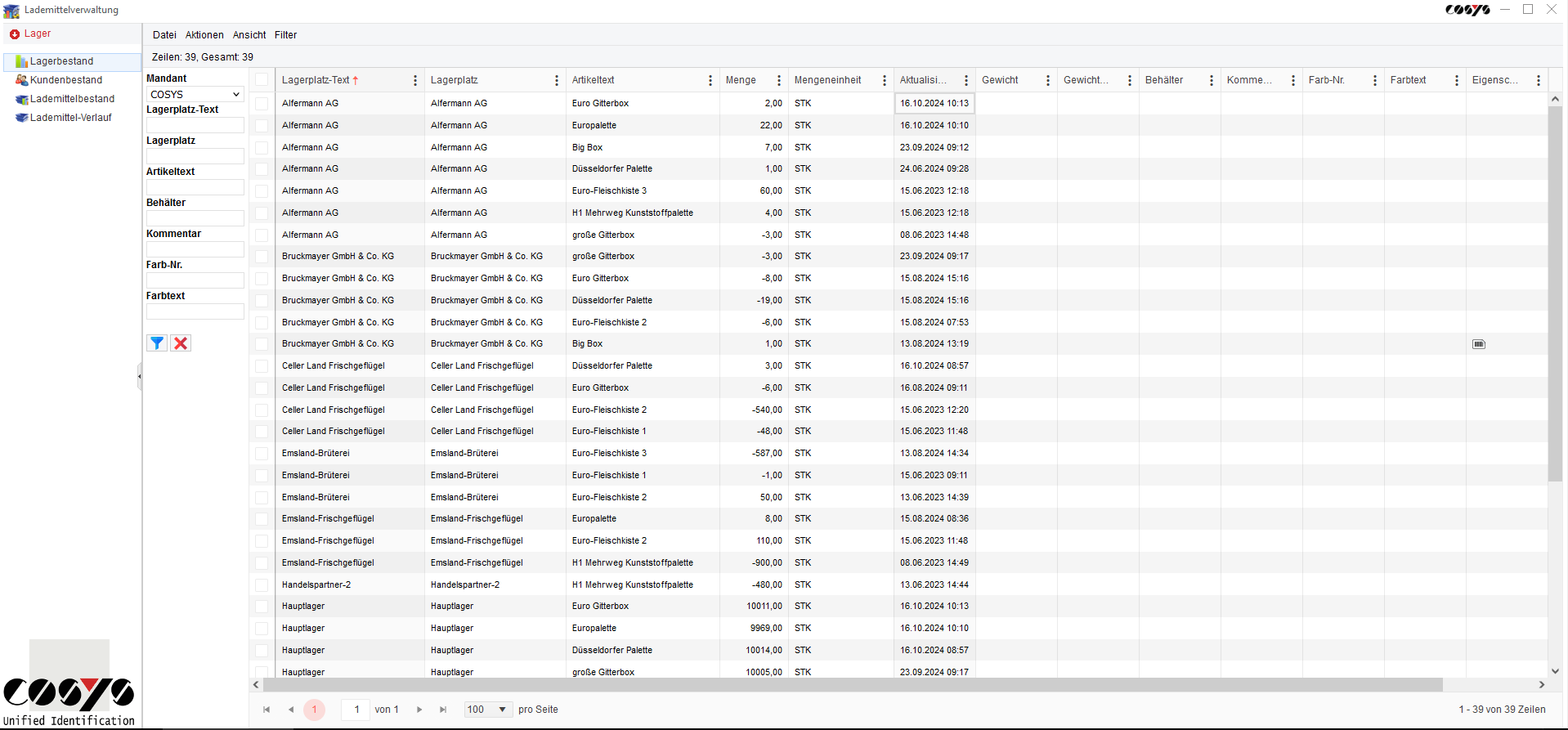Image resolution: width=1568 pixels, height=730 pixels.
Task: Open Lademittel-Verlauf in the sidebar
Action: tap(70, 118)
